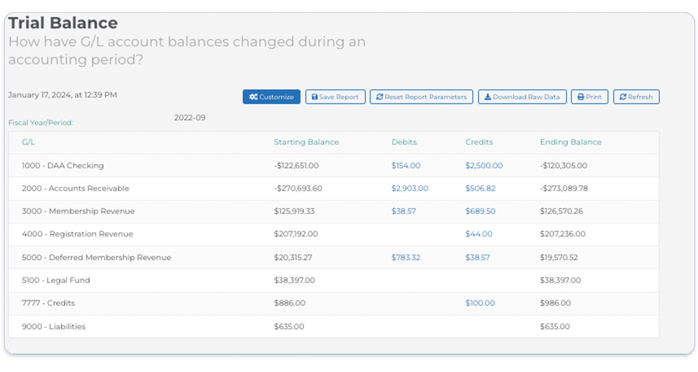Open the $689.50 credit for Membership Revenue

coord(480,211)
